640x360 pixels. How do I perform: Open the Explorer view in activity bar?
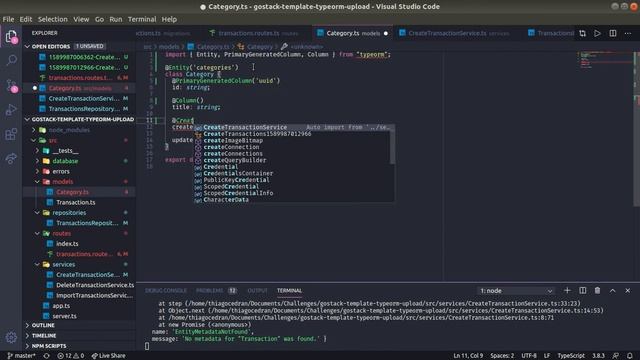[11, 37]
